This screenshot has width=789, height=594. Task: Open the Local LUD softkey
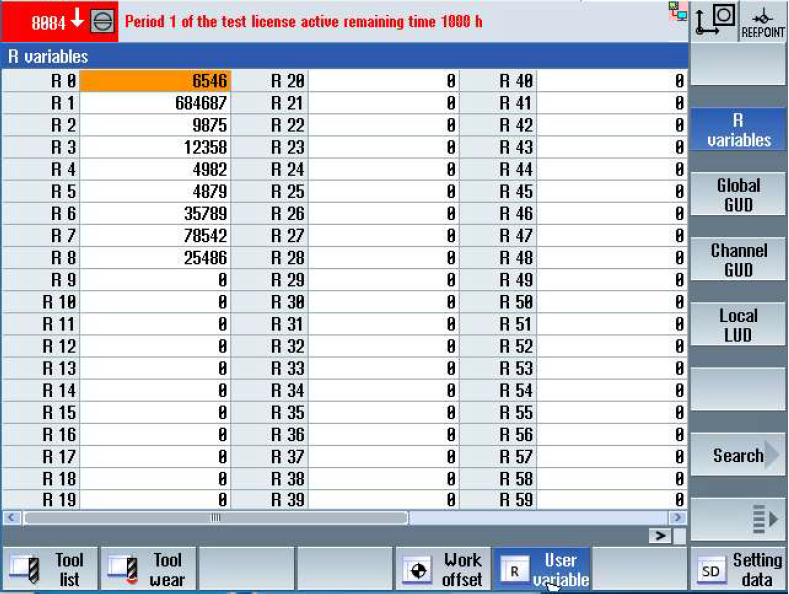click(738, 325)
